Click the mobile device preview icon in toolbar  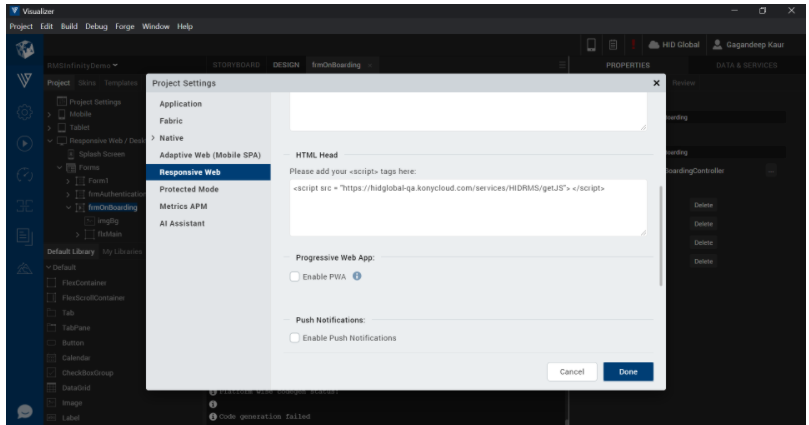(x=591, y=45)
